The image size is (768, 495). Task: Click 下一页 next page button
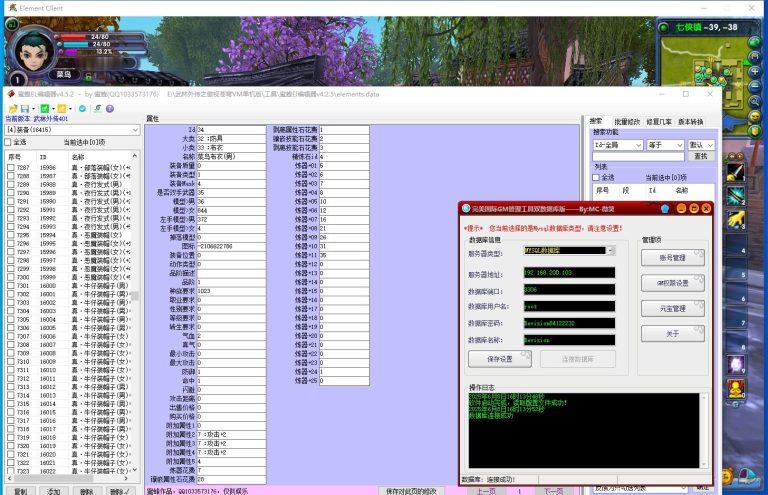[x=553, y=491]
